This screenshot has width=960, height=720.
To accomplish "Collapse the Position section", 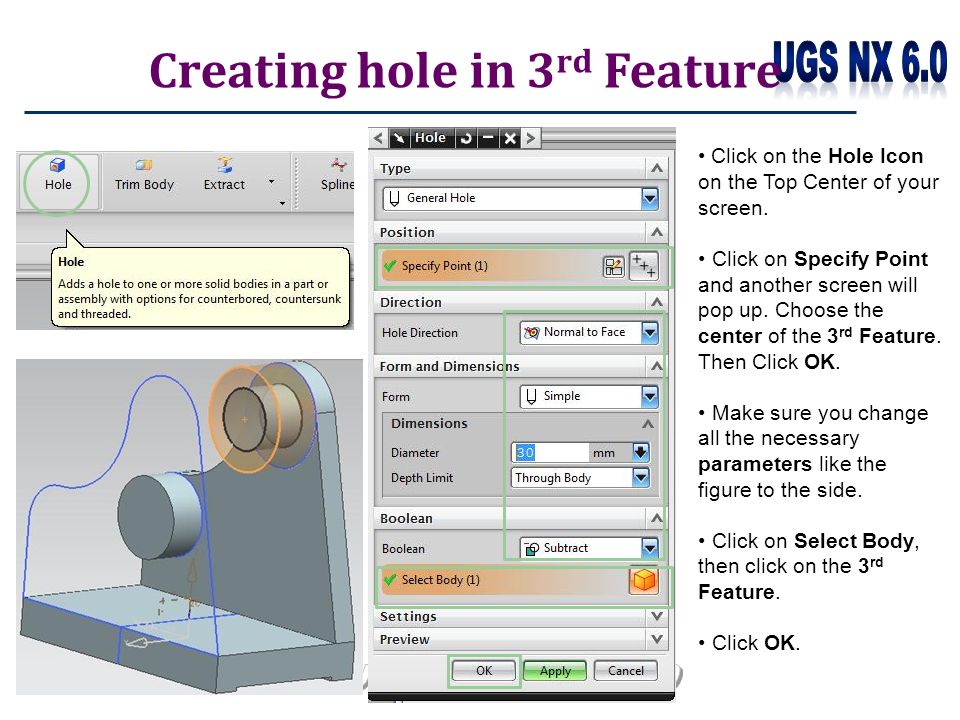I will click(x=657, y=232).
